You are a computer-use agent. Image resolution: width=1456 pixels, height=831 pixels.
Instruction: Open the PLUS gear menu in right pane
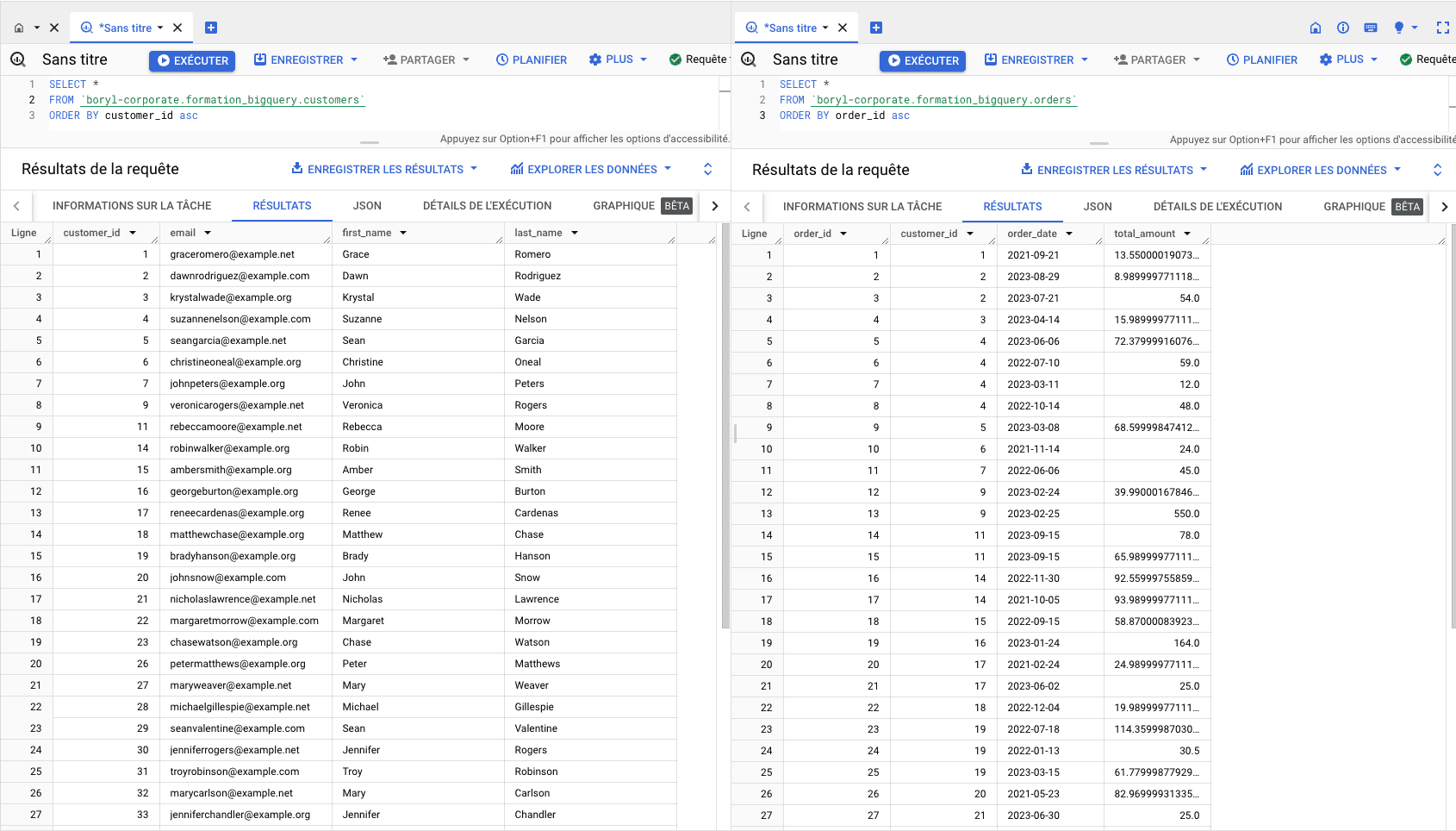[x=1348, y=59]
